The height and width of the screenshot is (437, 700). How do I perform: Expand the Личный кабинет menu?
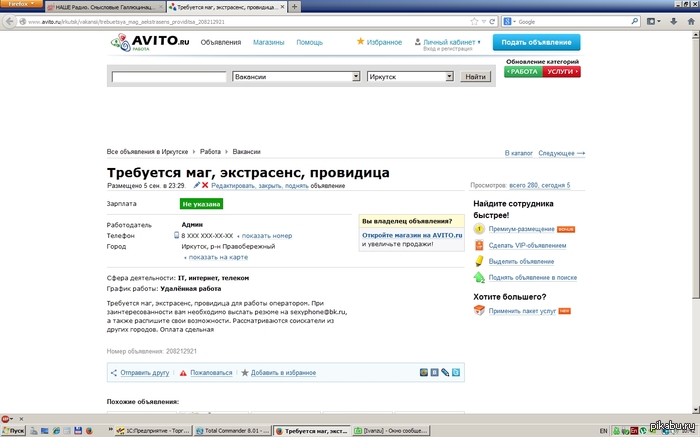pos(448,42)
